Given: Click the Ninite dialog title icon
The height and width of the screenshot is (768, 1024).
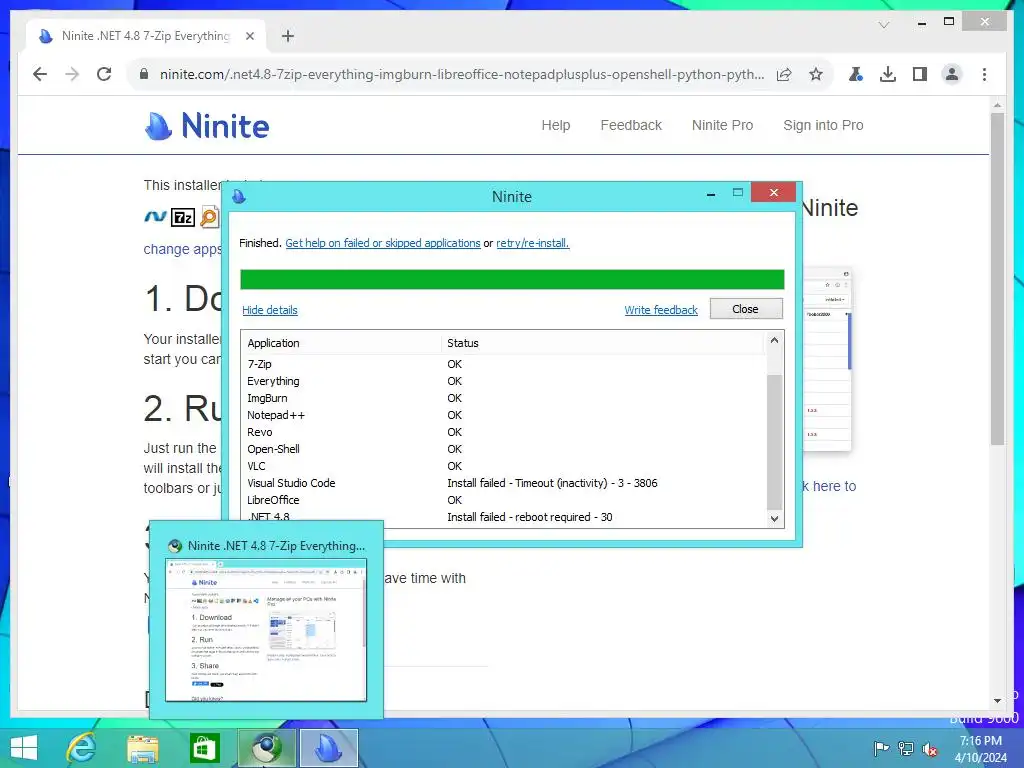Looking at the screenshot, I should pyautogui.click(x=239, y=196).
